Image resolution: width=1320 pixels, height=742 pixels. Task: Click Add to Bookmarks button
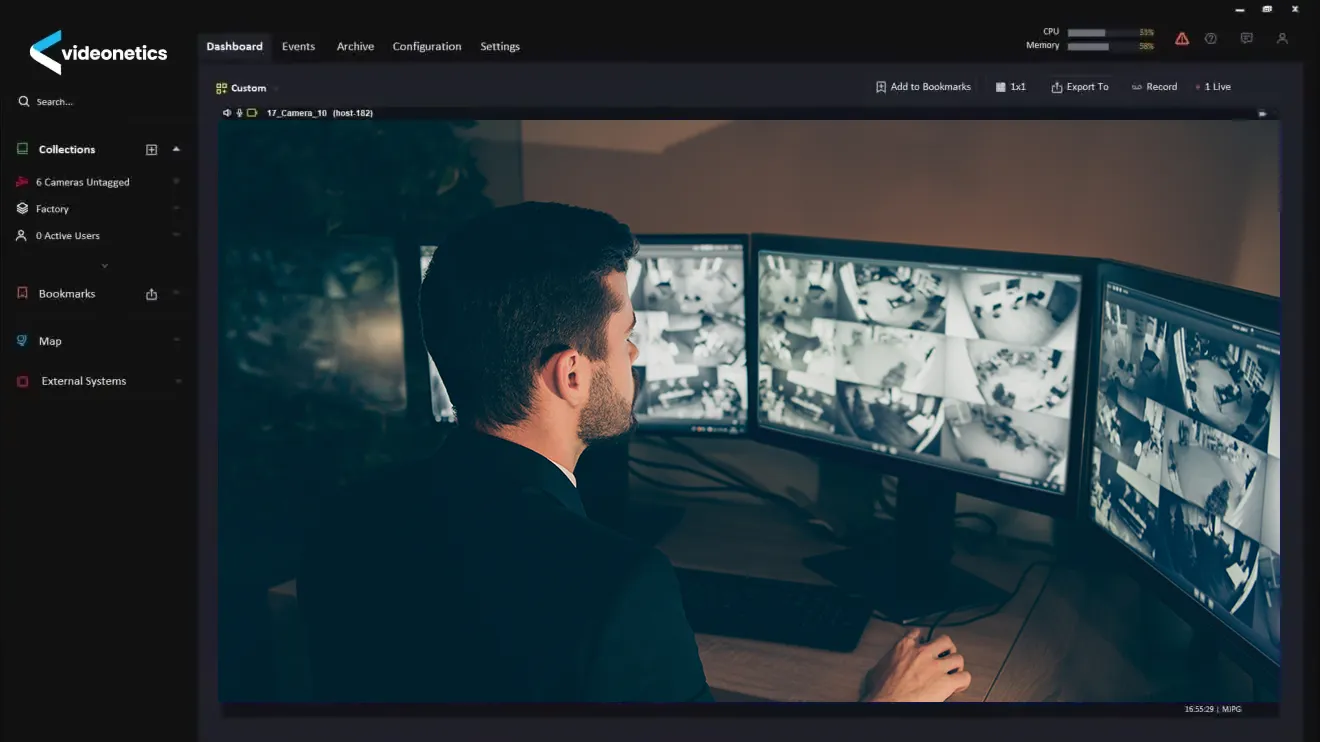923,87
